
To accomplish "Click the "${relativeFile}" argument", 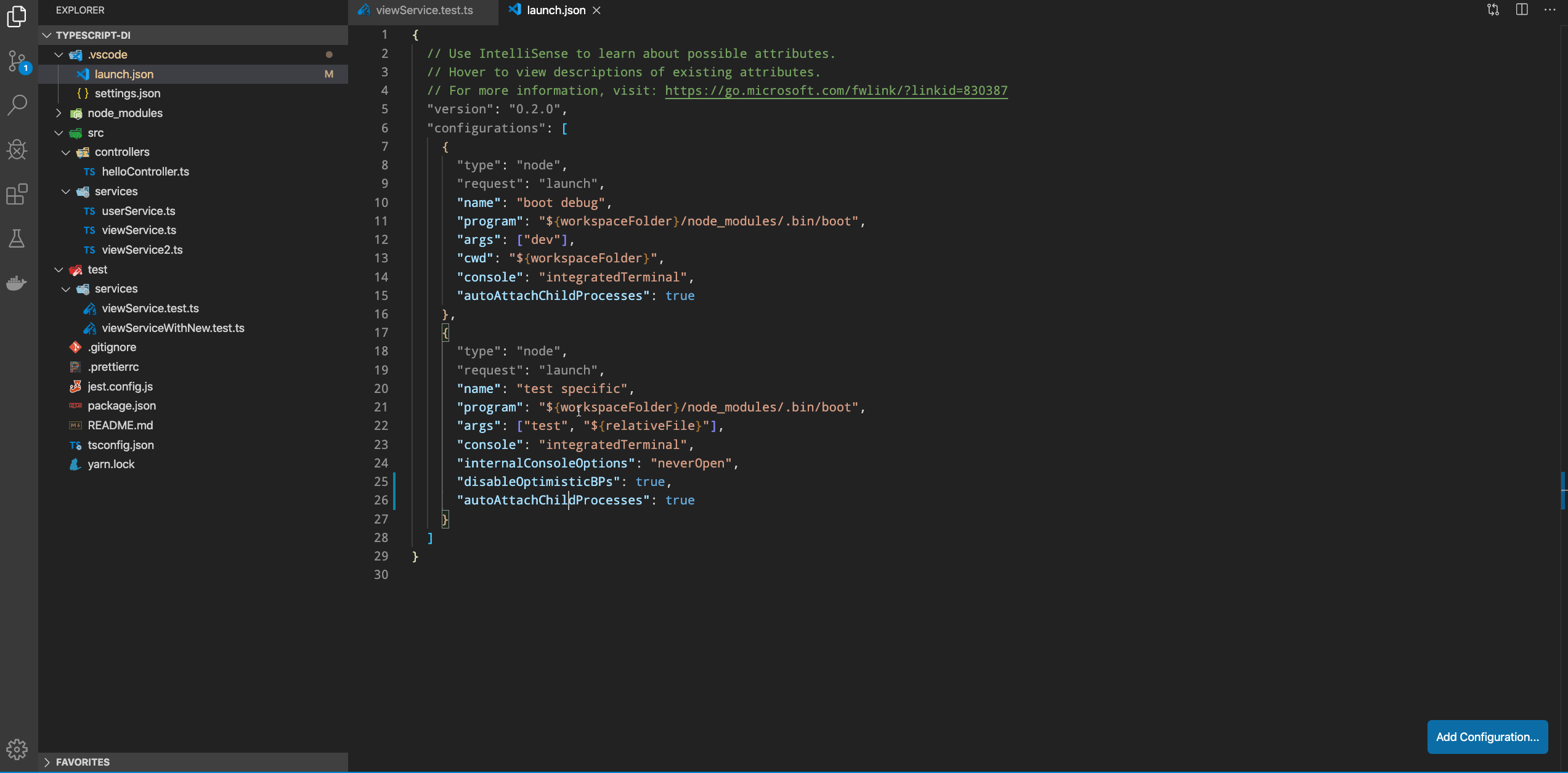I will (646, 426).
